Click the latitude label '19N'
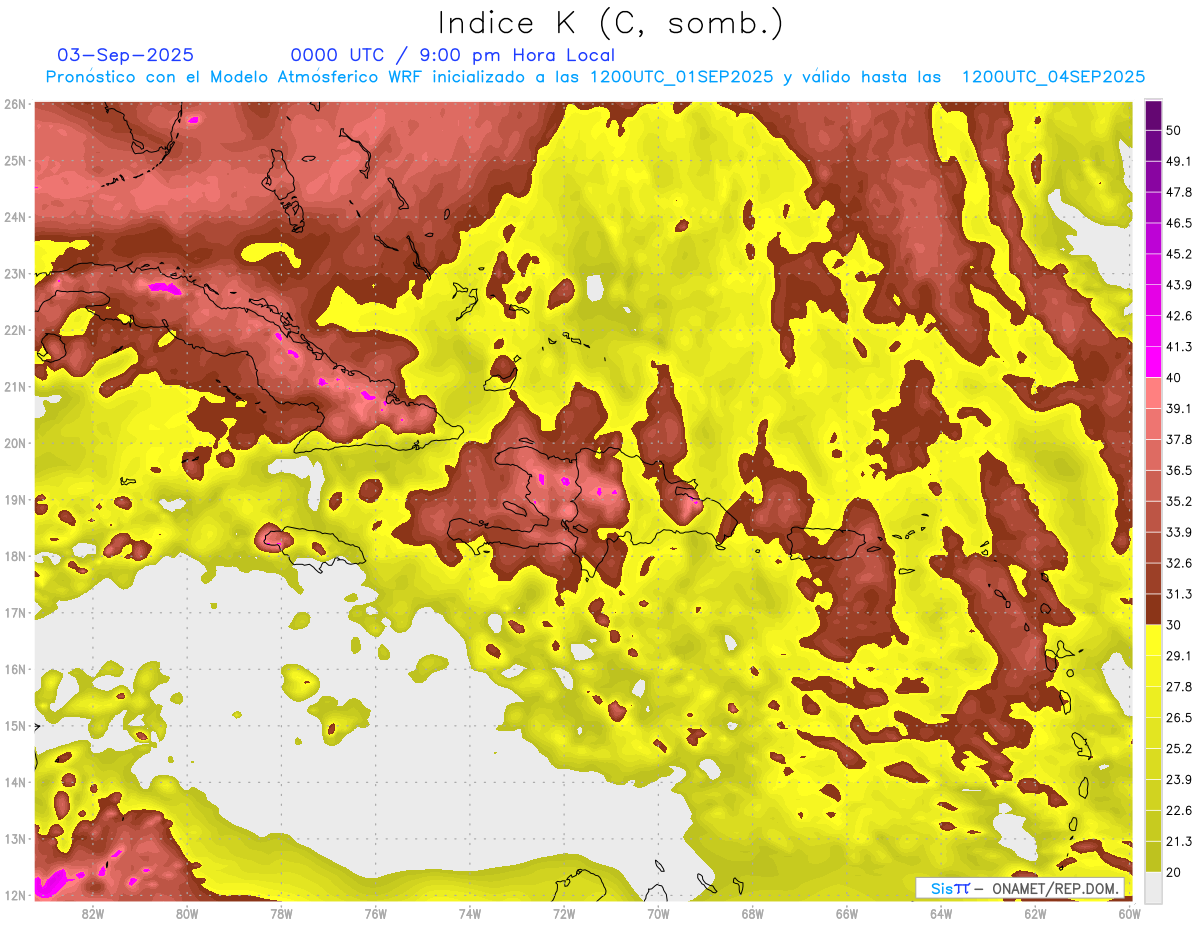The width and height of the screenshot is (1200, 927). pyautogui.click(x=15, y=500)
